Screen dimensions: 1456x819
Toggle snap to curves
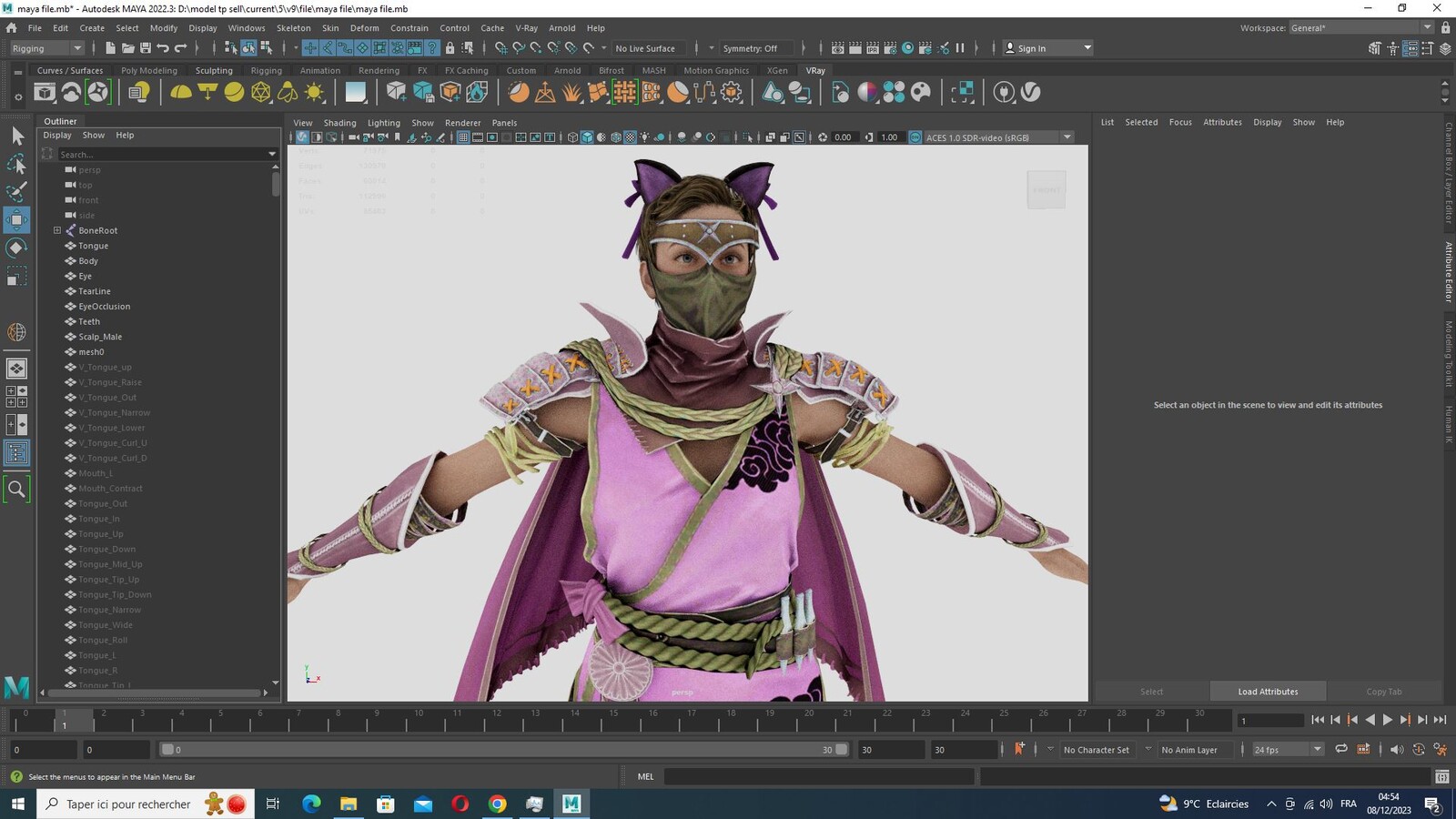click(519, 48)
